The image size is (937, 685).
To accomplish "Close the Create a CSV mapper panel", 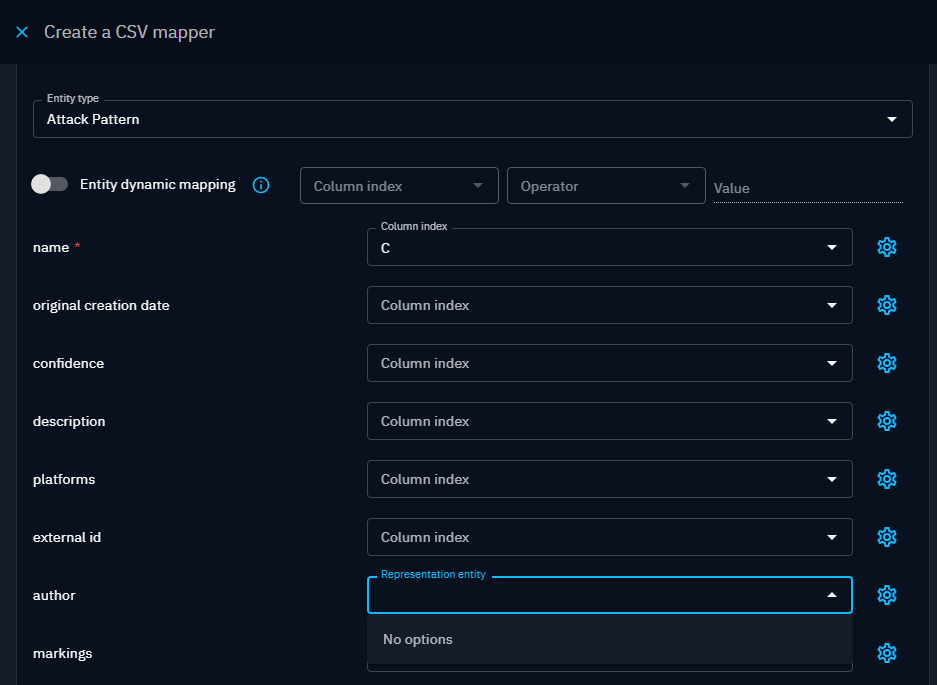I will [22, 32].
